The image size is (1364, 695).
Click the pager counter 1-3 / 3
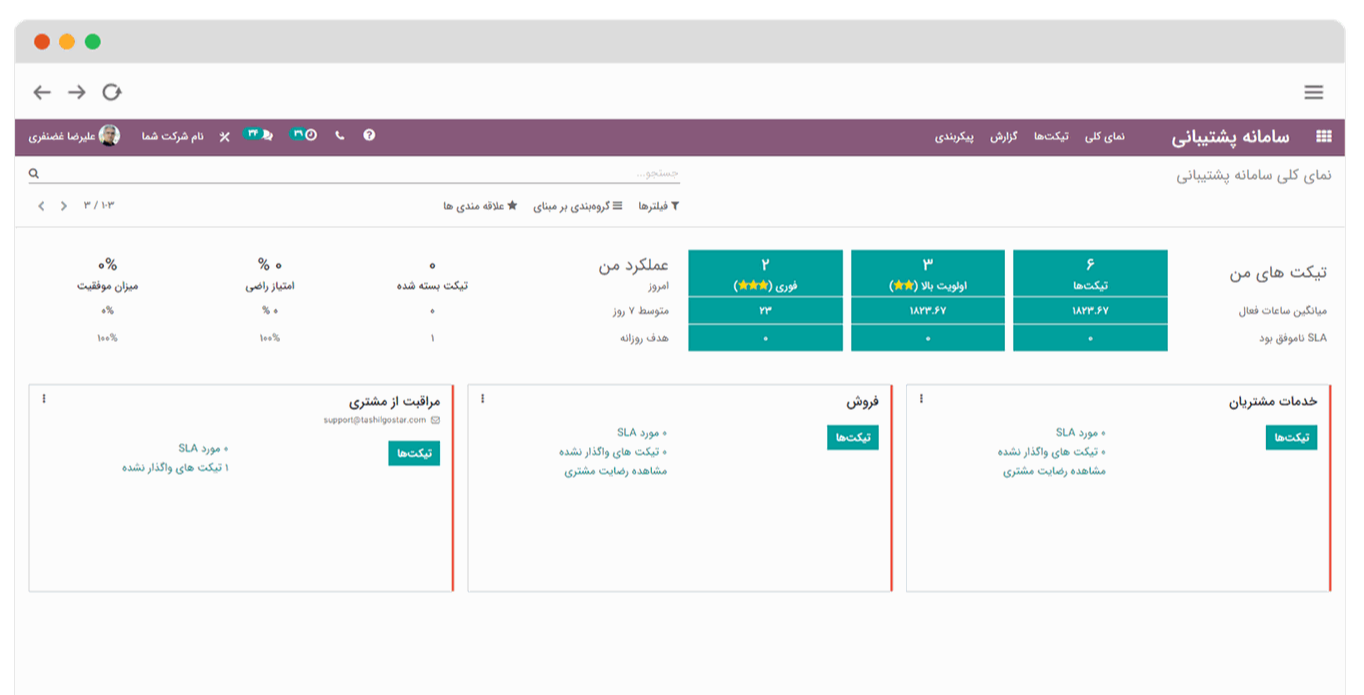[x=99, y=206]
